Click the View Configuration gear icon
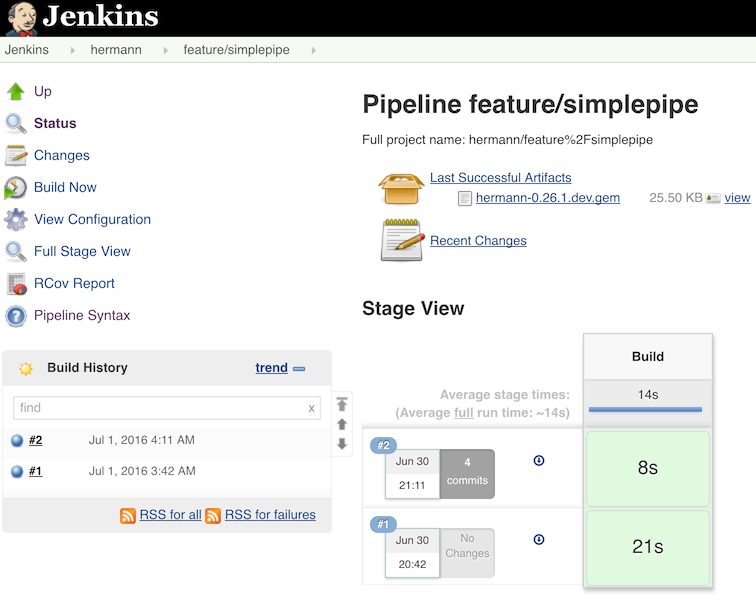The width and height of the screenshot is (756, 607). 16,219
